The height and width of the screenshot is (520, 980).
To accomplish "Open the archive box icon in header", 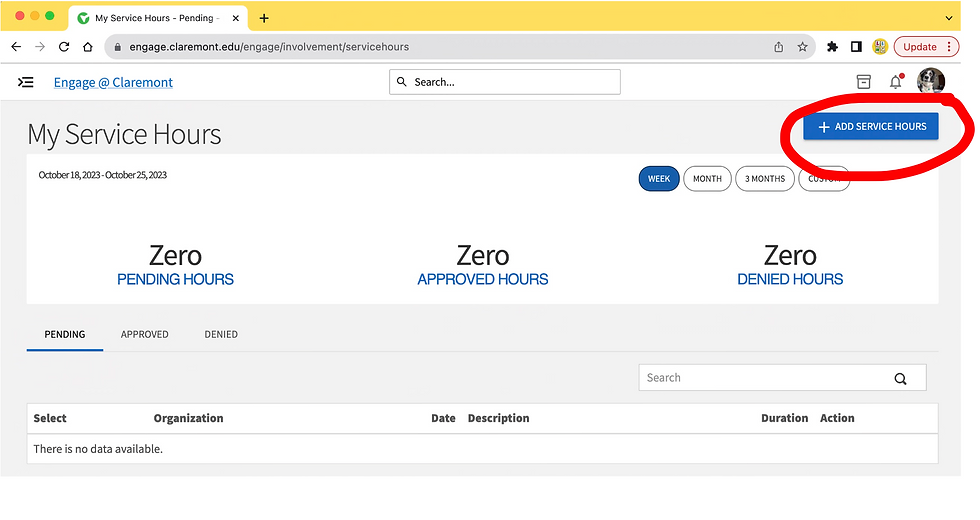I will click(863, 82).
